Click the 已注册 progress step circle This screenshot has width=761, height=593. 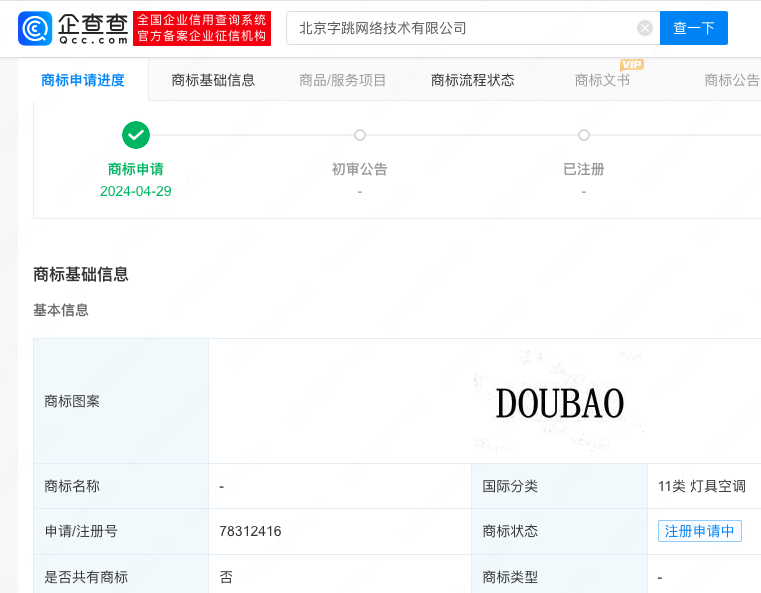coord(584,135)
